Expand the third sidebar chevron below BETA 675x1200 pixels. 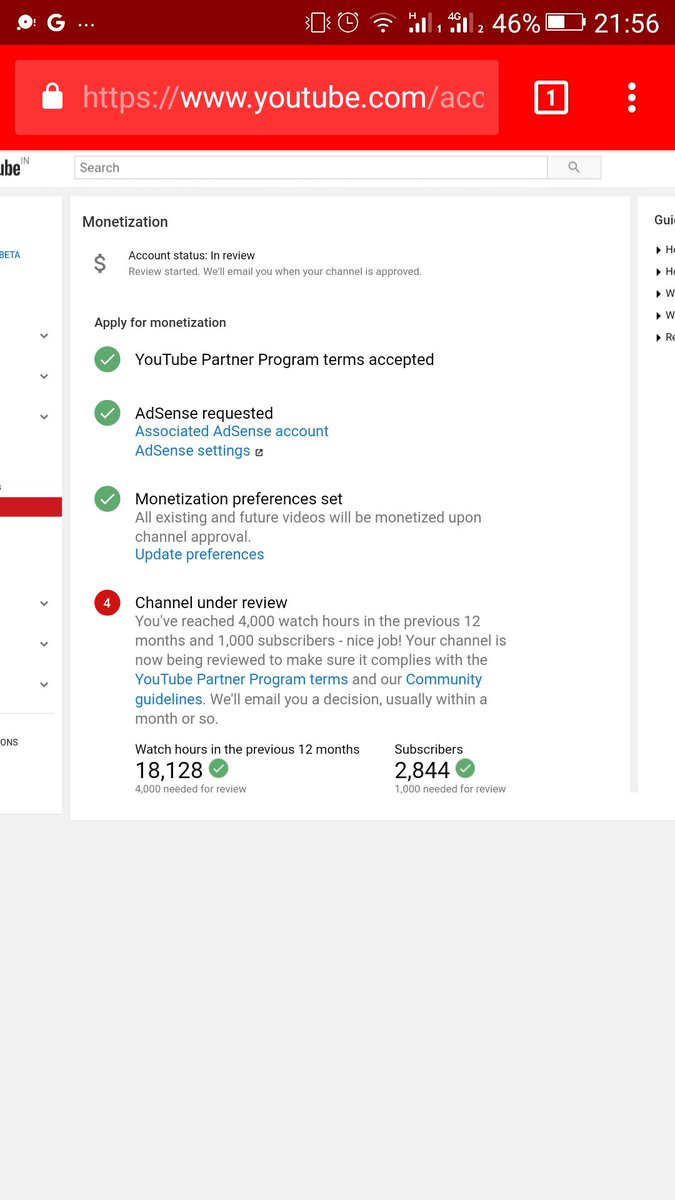44,416
